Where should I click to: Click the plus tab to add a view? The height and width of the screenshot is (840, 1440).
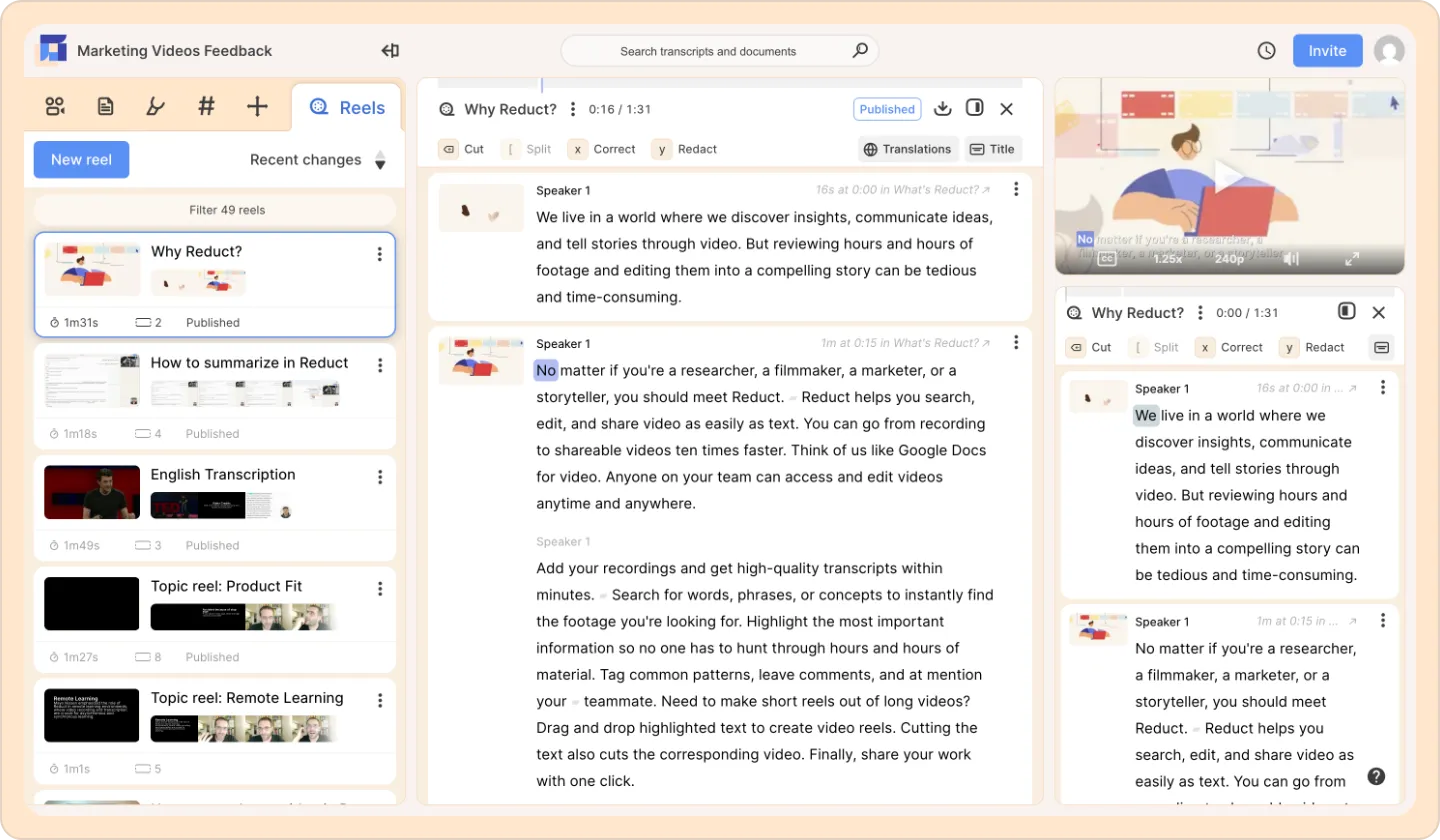pyautogui.click(x=257, y=106)
